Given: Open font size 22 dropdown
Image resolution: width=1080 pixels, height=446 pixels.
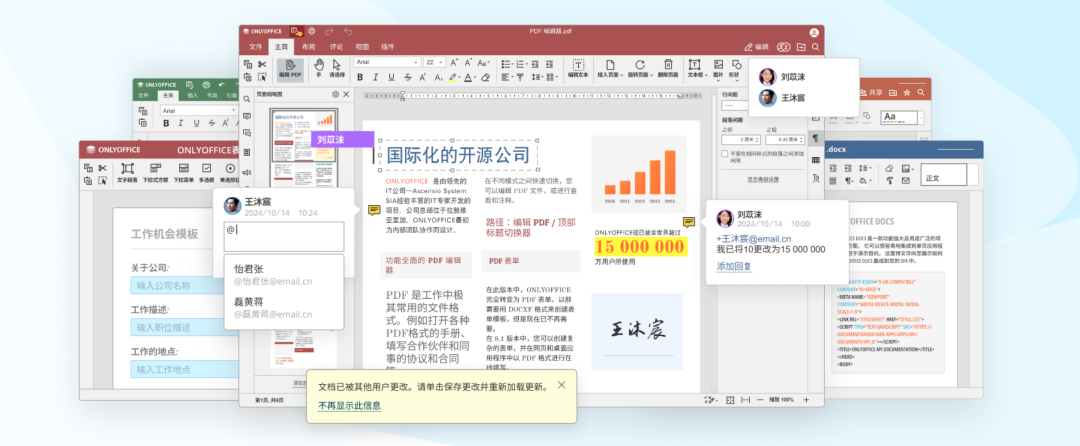Looking at the screenshot, I should click(442, 62).
